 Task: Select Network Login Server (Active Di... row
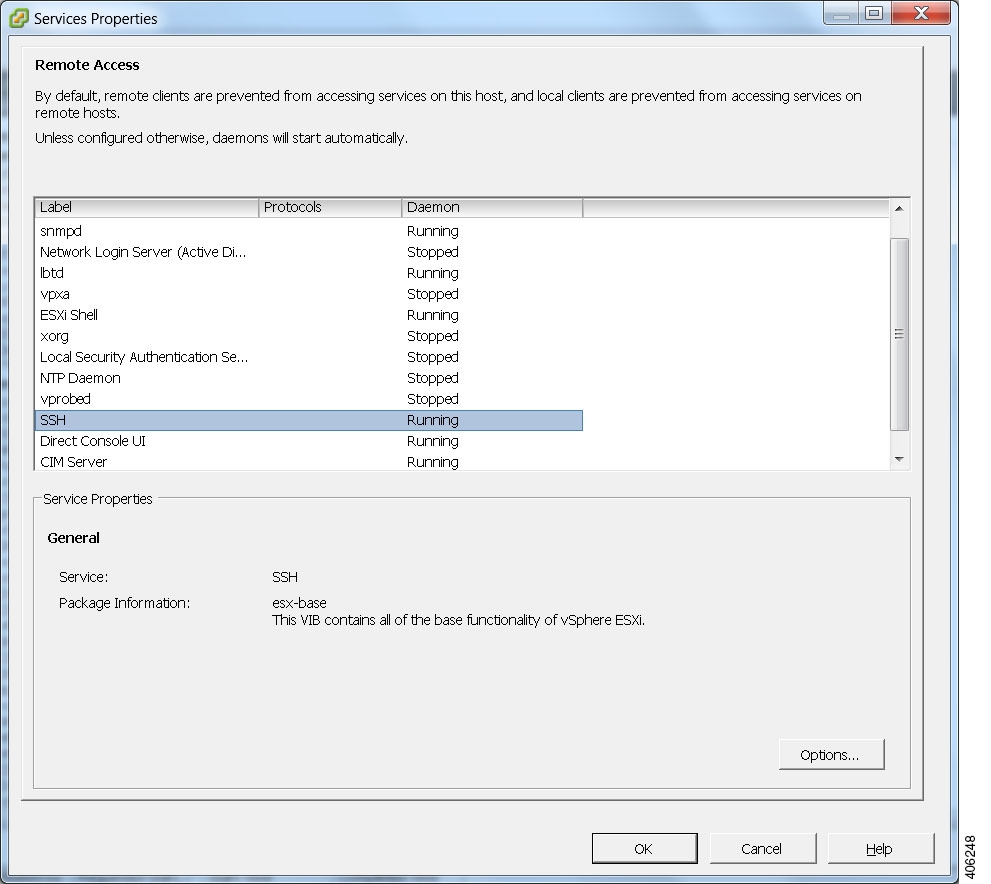(308, 252)
